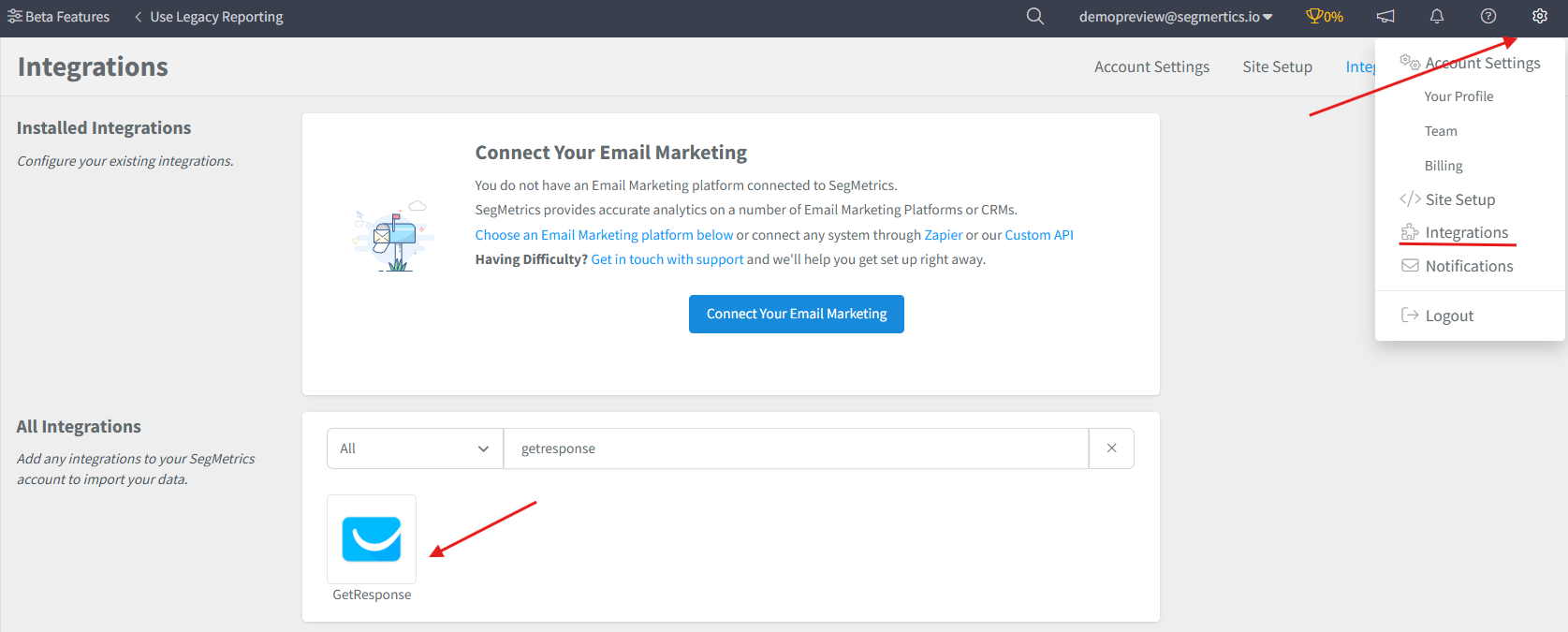Click the Installed Integrations heading
The image size is (1568, 632).
point(104,127)
